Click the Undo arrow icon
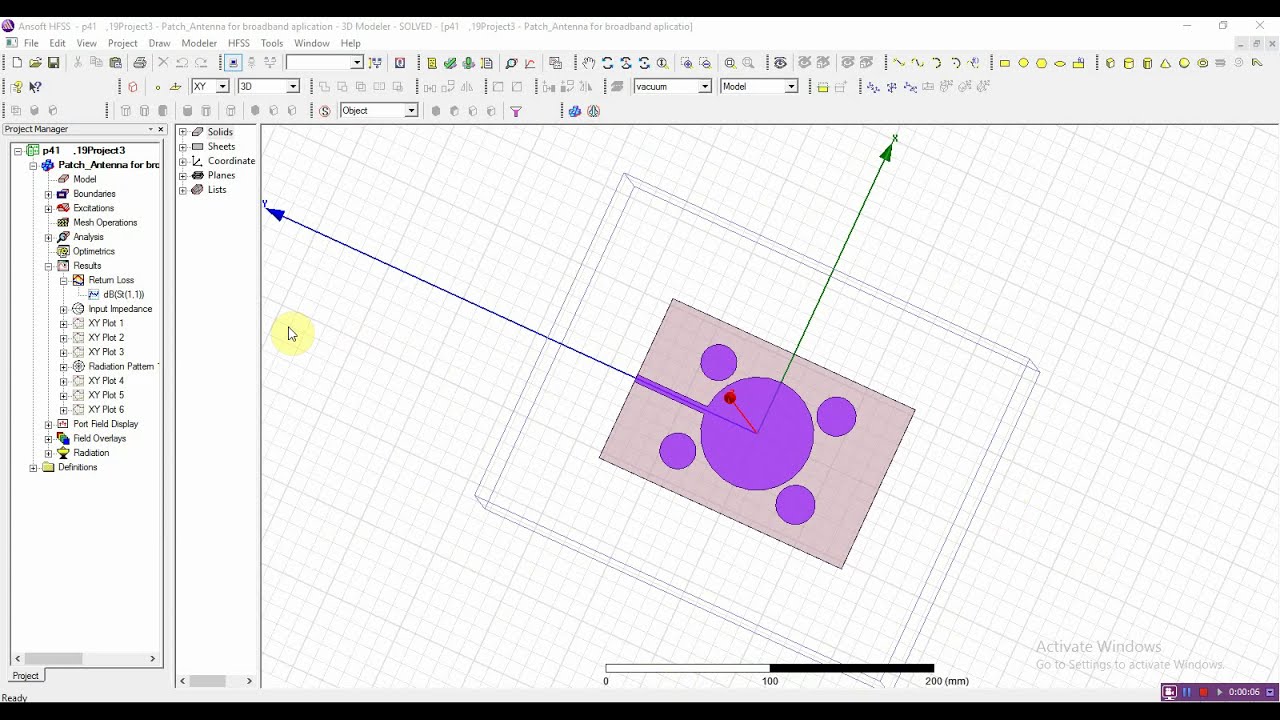 point(182,63)
